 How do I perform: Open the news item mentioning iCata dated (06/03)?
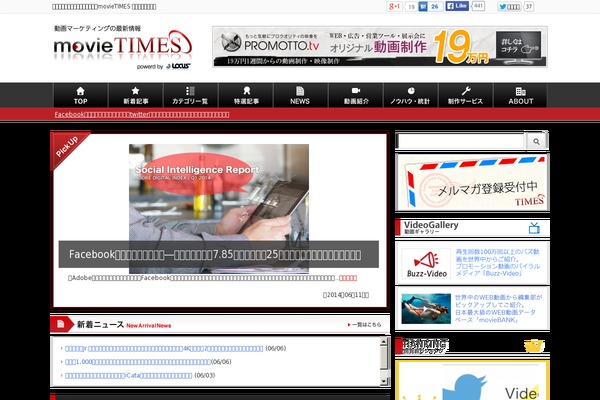point(129,376)
